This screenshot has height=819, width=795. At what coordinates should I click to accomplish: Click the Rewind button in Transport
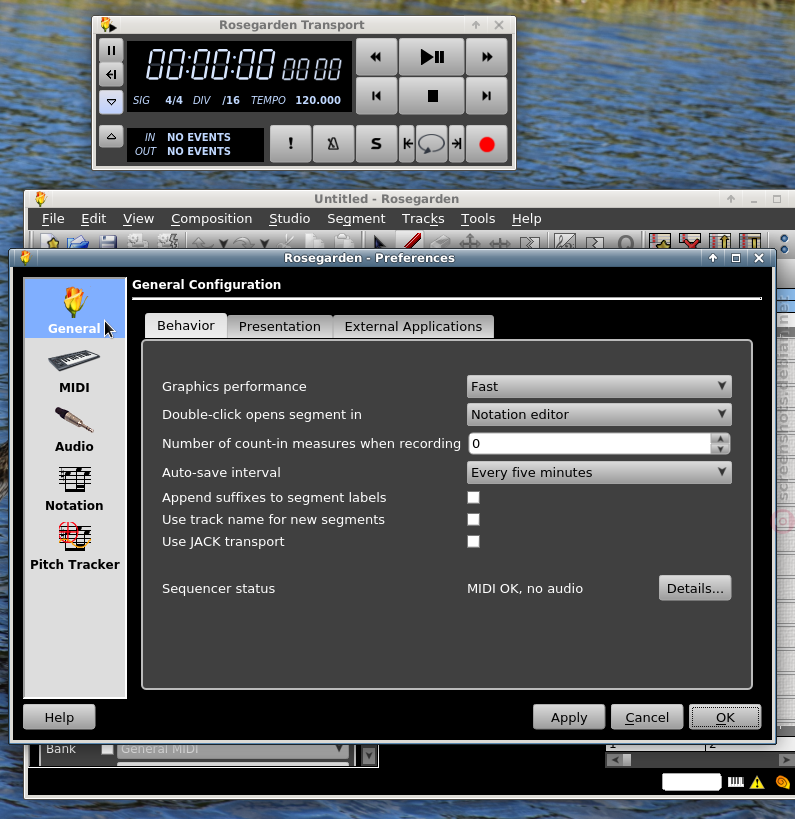[x=376, y=57]
